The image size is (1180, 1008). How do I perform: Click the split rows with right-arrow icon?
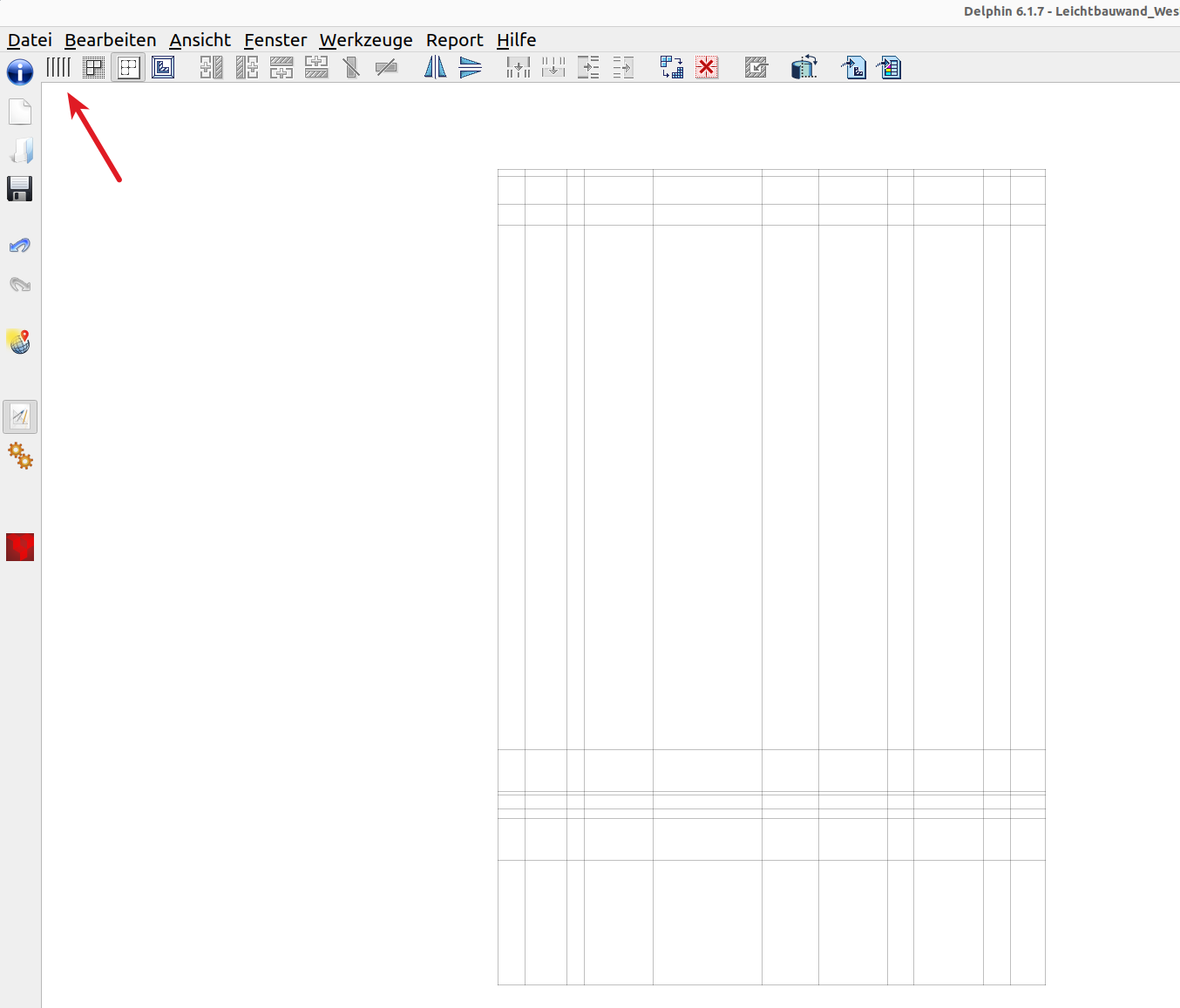click(588, 67)
